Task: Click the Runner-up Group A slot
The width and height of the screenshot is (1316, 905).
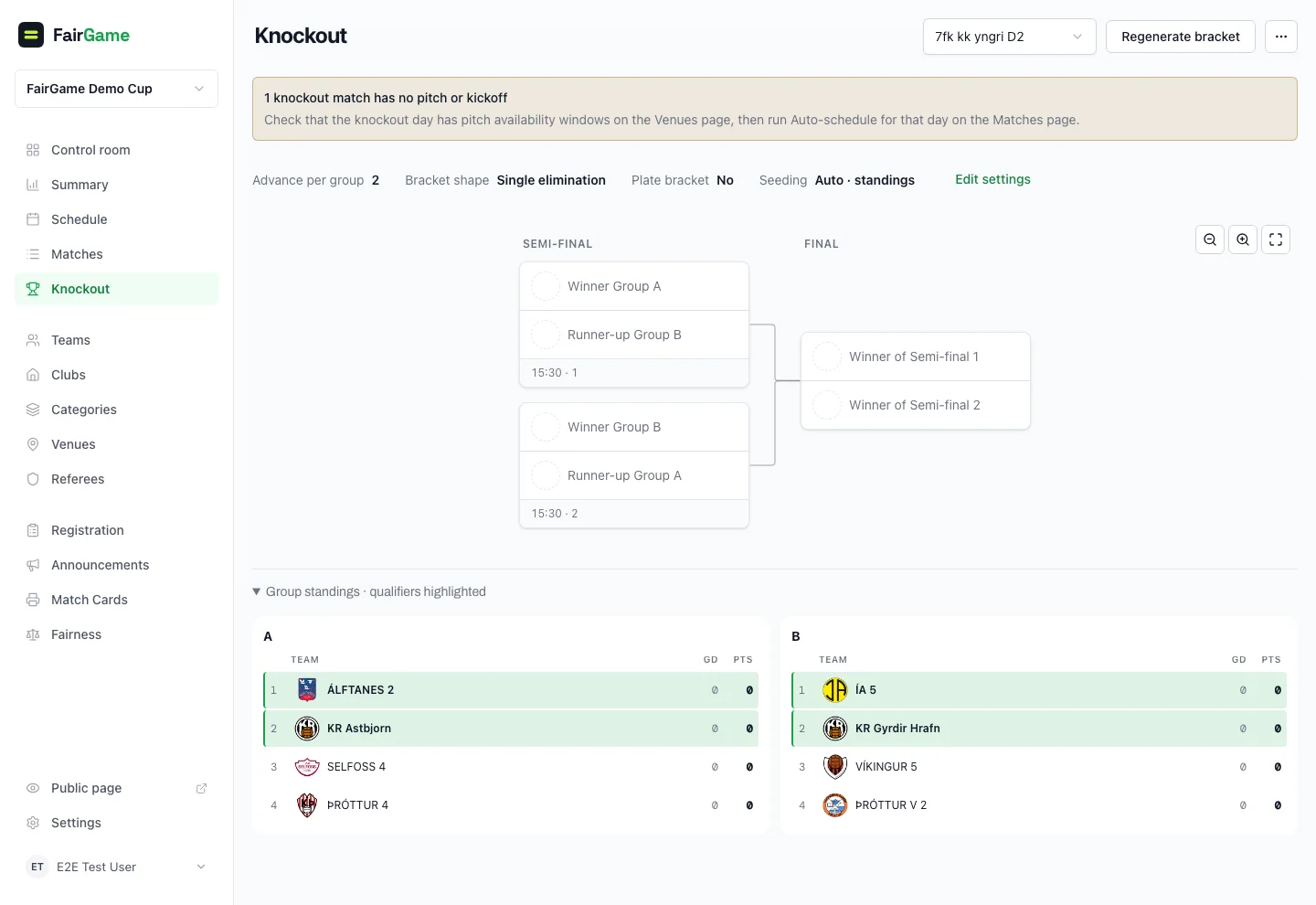Action: 634,475
